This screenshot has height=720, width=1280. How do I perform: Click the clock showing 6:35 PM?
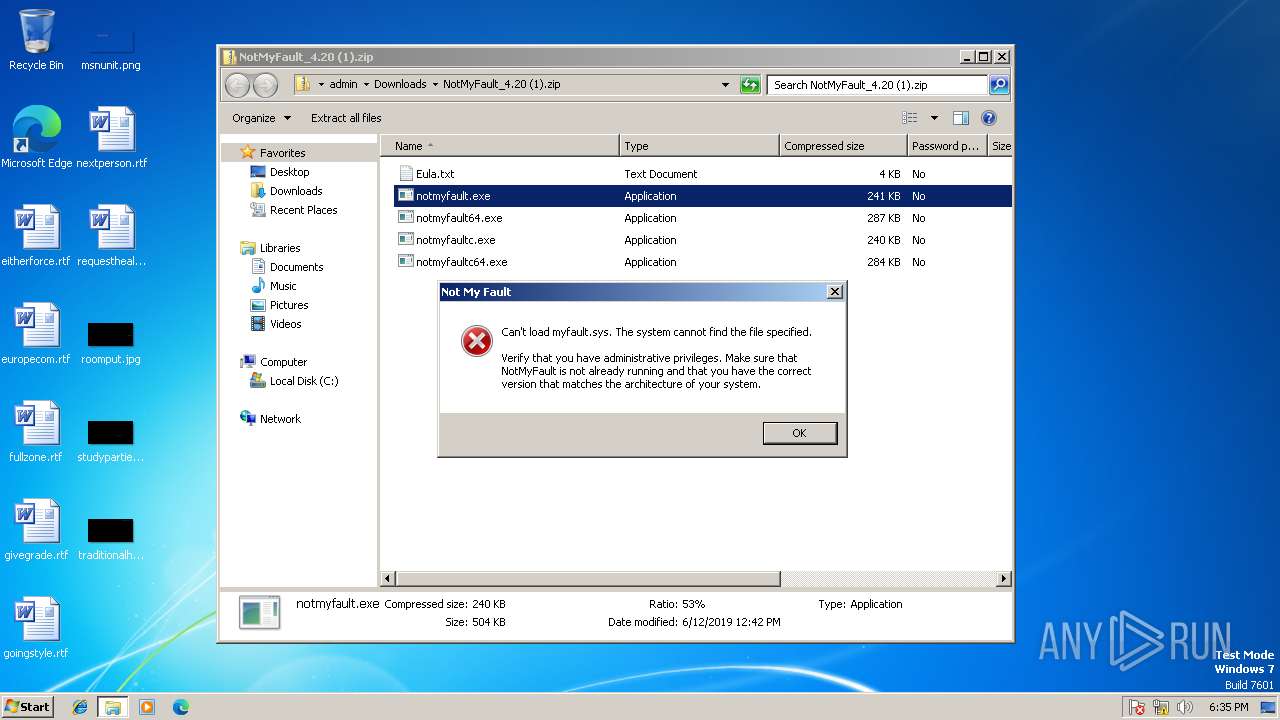point(1228,707)
